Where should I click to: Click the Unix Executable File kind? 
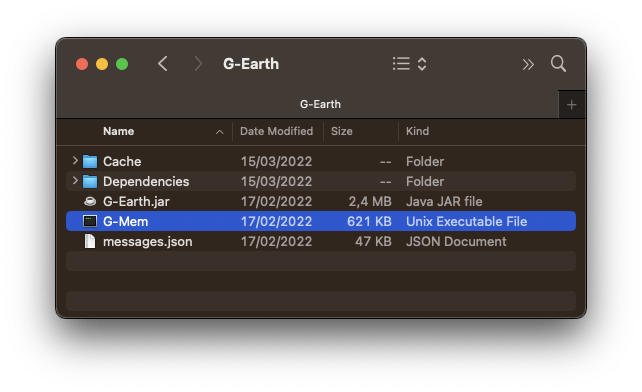point(466,222)
